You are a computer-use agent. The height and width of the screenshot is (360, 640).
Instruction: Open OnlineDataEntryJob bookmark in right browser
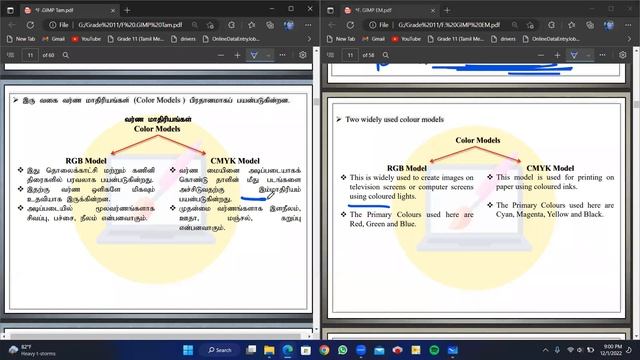click(x=551, y=39)
